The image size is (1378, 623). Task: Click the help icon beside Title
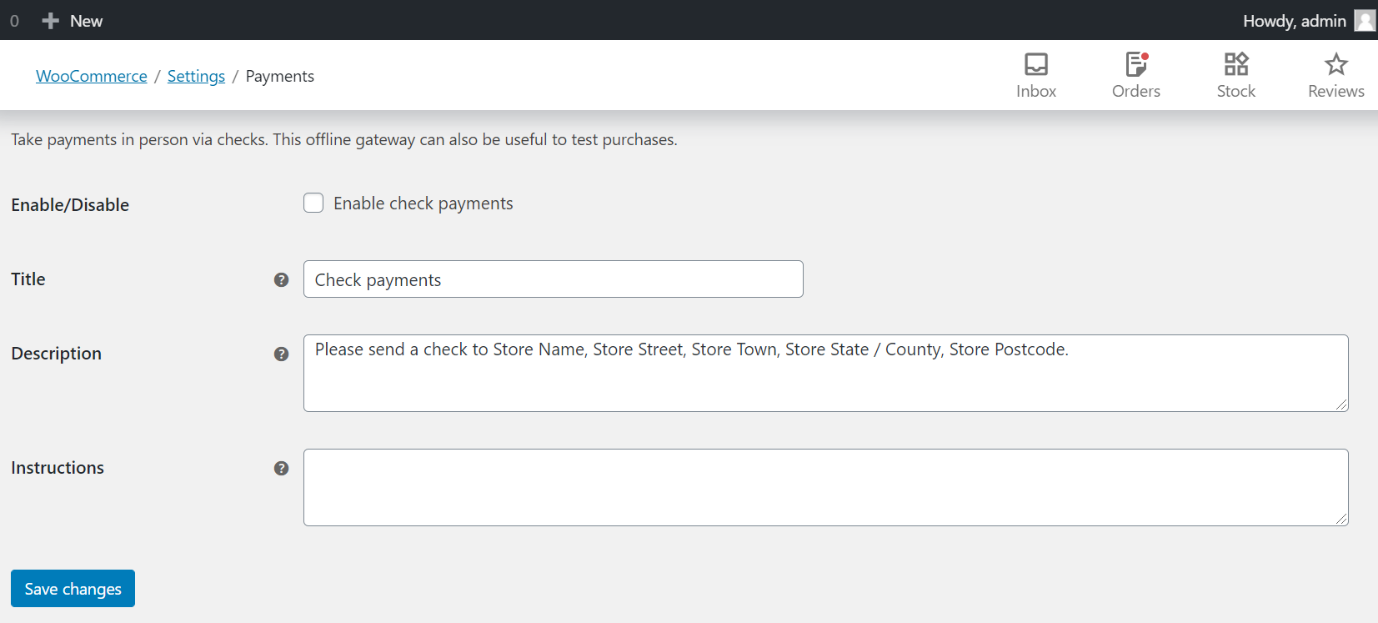[x=281, y=280]
